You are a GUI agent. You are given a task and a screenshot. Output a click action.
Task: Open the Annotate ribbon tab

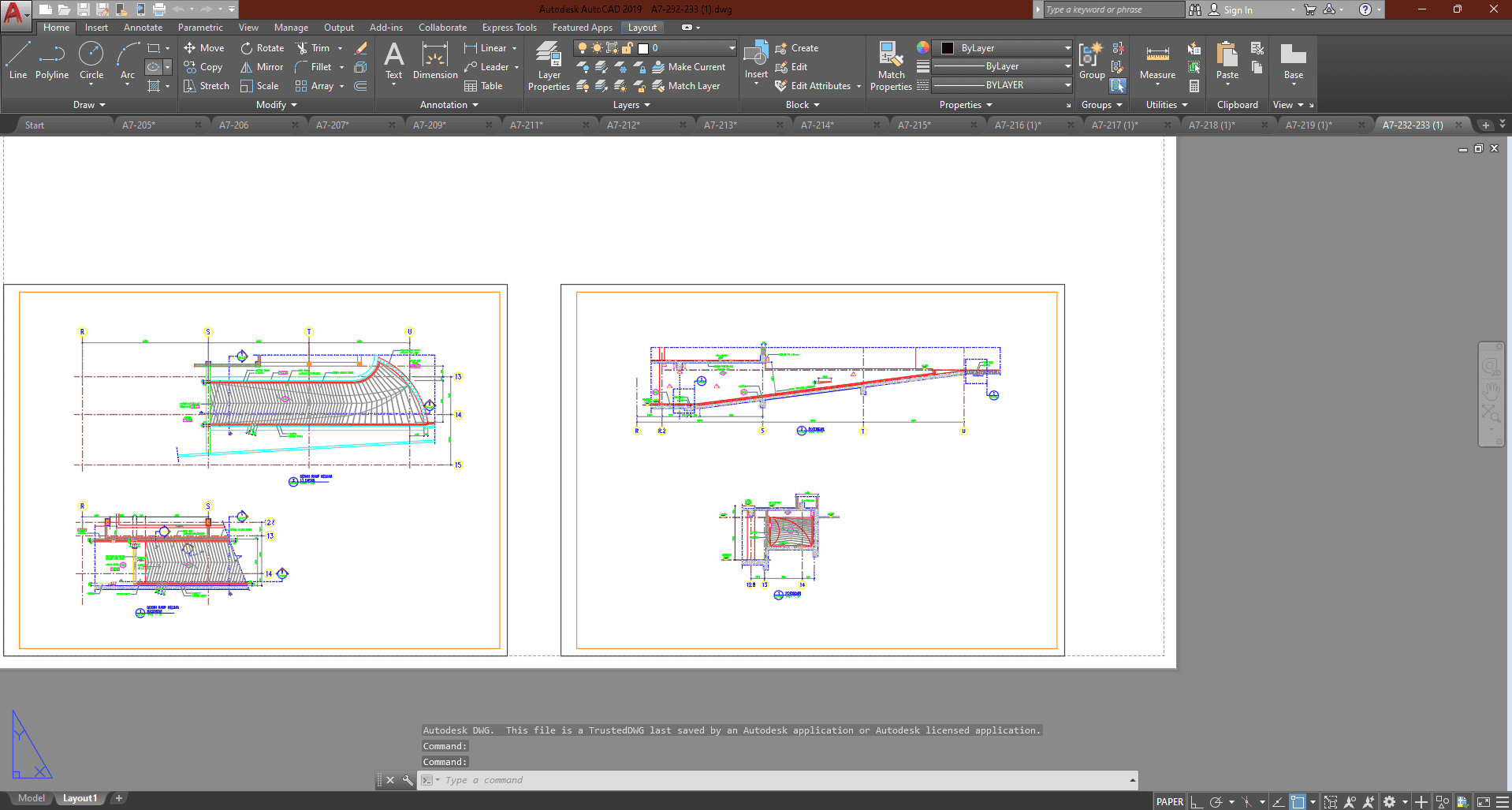(143, 28)
